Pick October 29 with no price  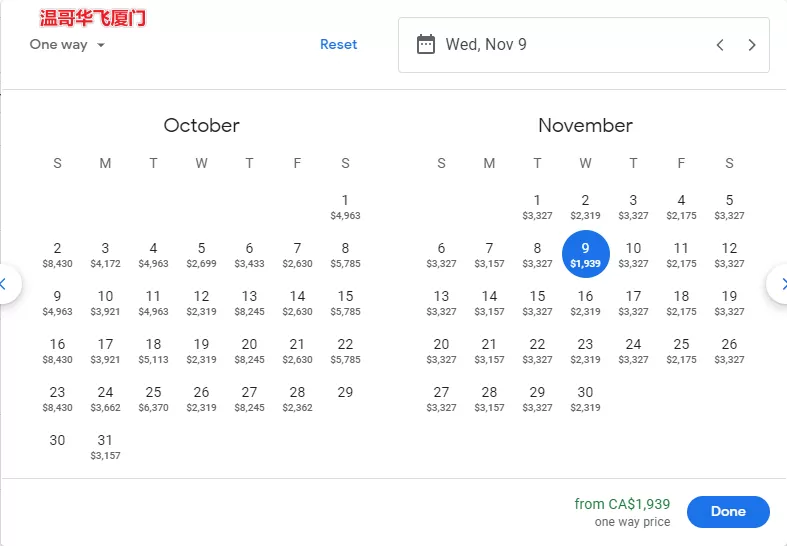coord(345,392)
